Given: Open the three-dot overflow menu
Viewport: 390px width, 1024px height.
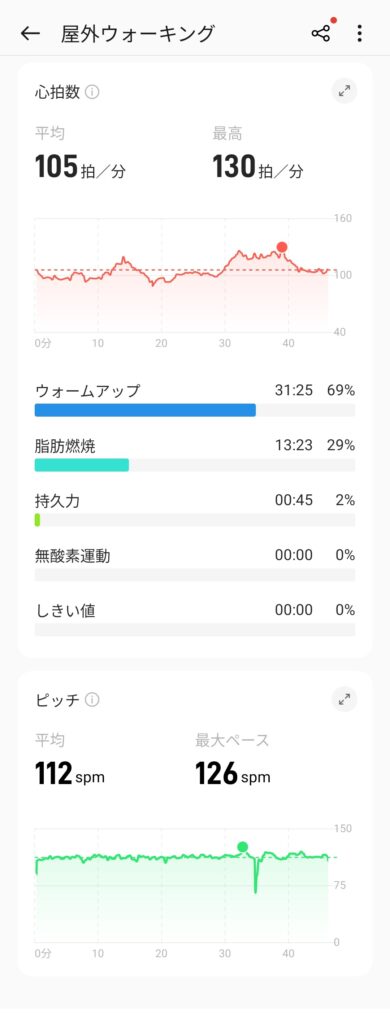Looking at the screenshot, I should pos(359,33).
